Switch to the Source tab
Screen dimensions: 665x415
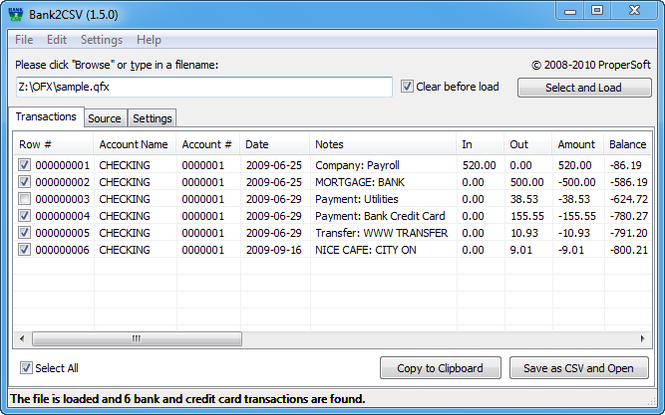[x=104, y=118]
